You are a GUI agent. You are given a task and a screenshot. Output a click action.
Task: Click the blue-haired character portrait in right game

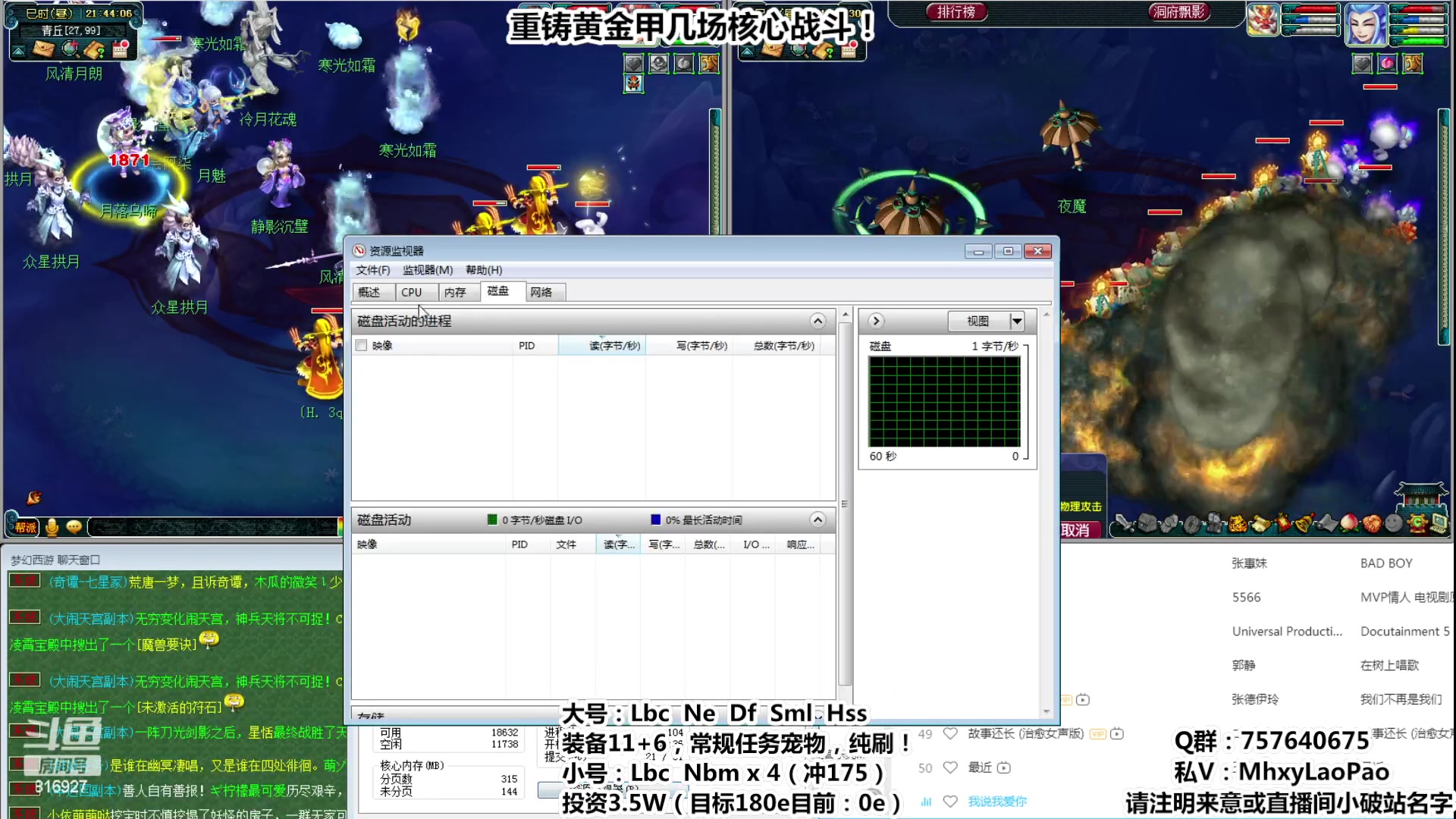point(1365,24)
